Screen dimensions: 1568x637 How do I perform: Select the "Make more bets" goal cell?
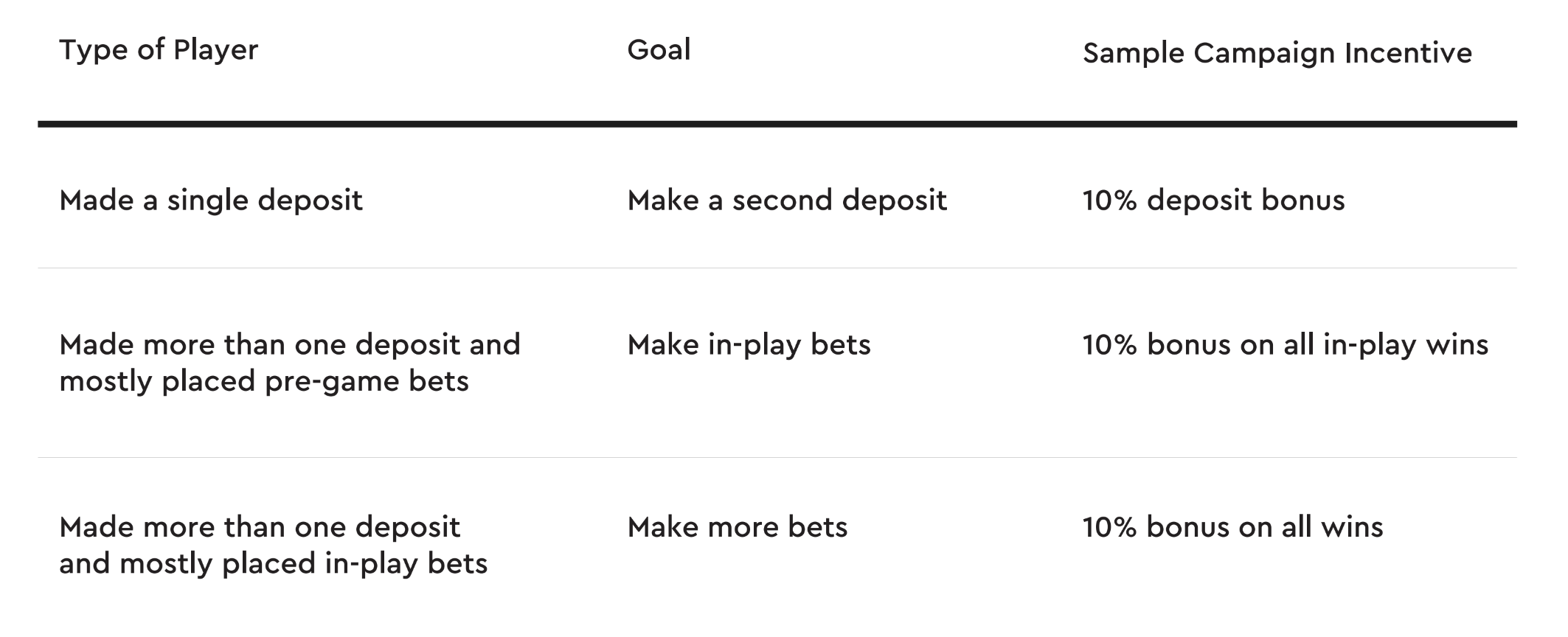[738, 527]
